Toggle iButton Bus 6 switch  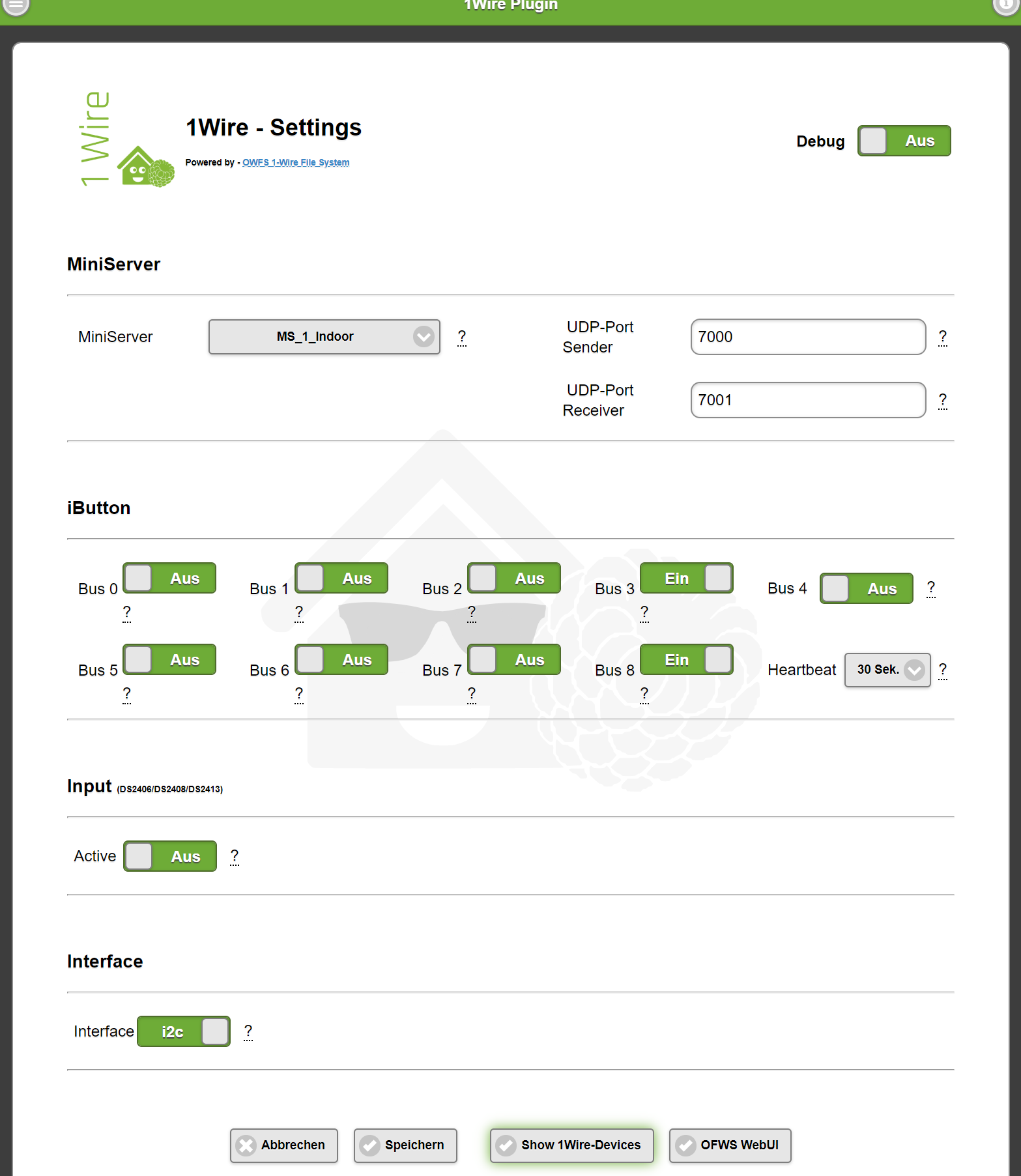(341, 659)
